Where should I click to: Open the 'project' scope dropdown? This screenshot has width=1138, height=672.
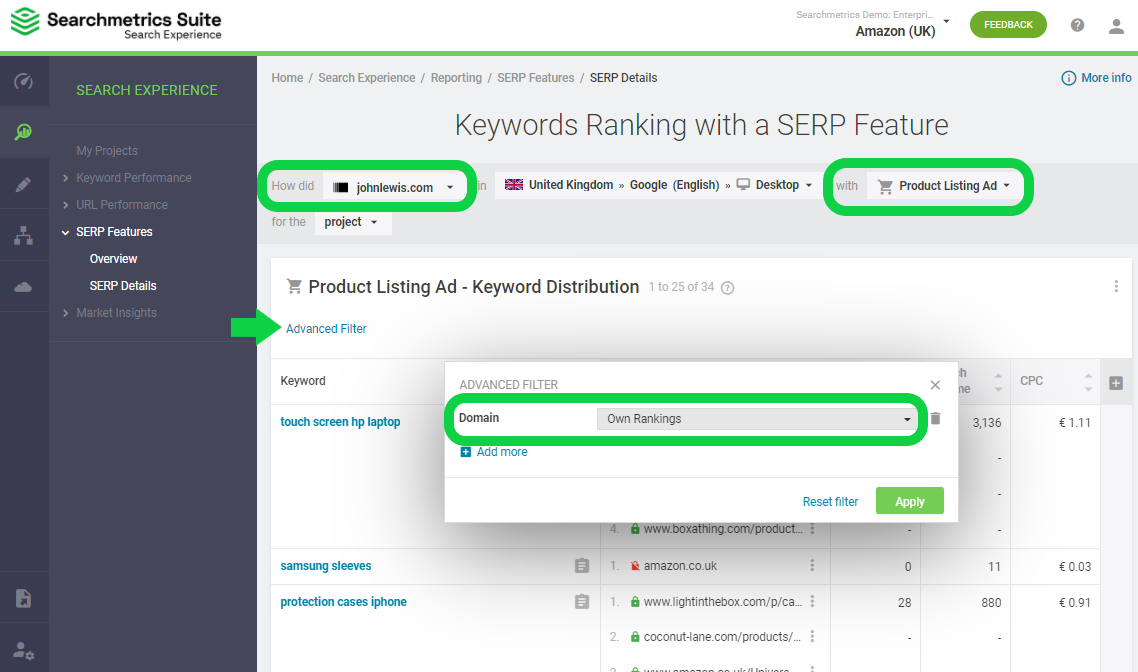353,222
